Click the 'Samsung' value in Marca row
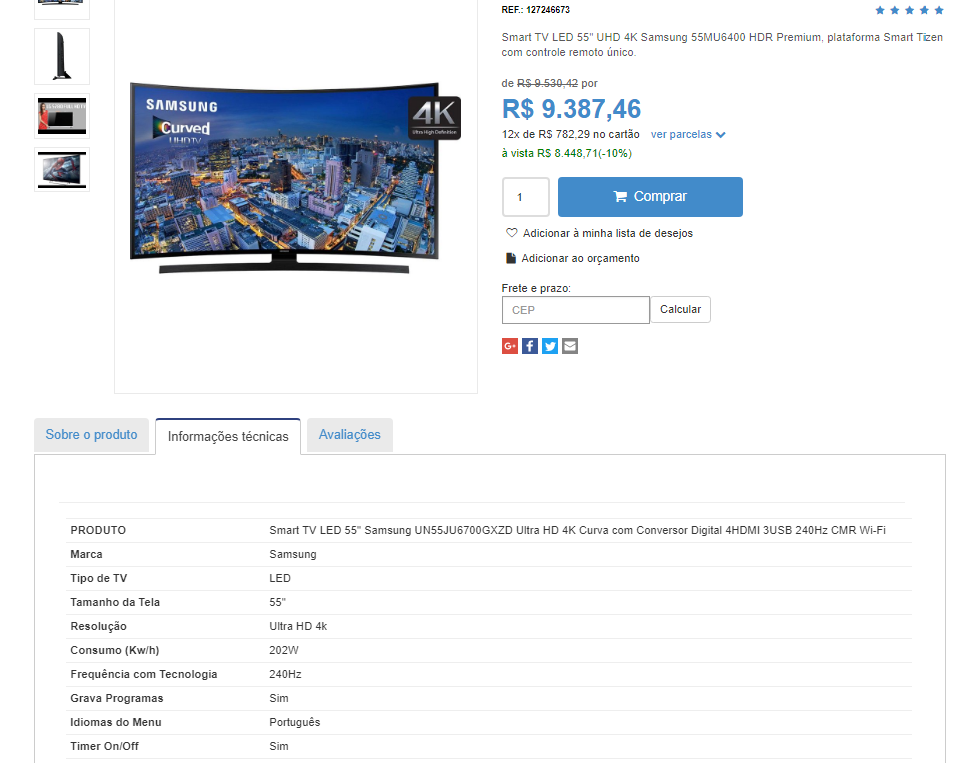The image size is (969, 763). (293, 555)
